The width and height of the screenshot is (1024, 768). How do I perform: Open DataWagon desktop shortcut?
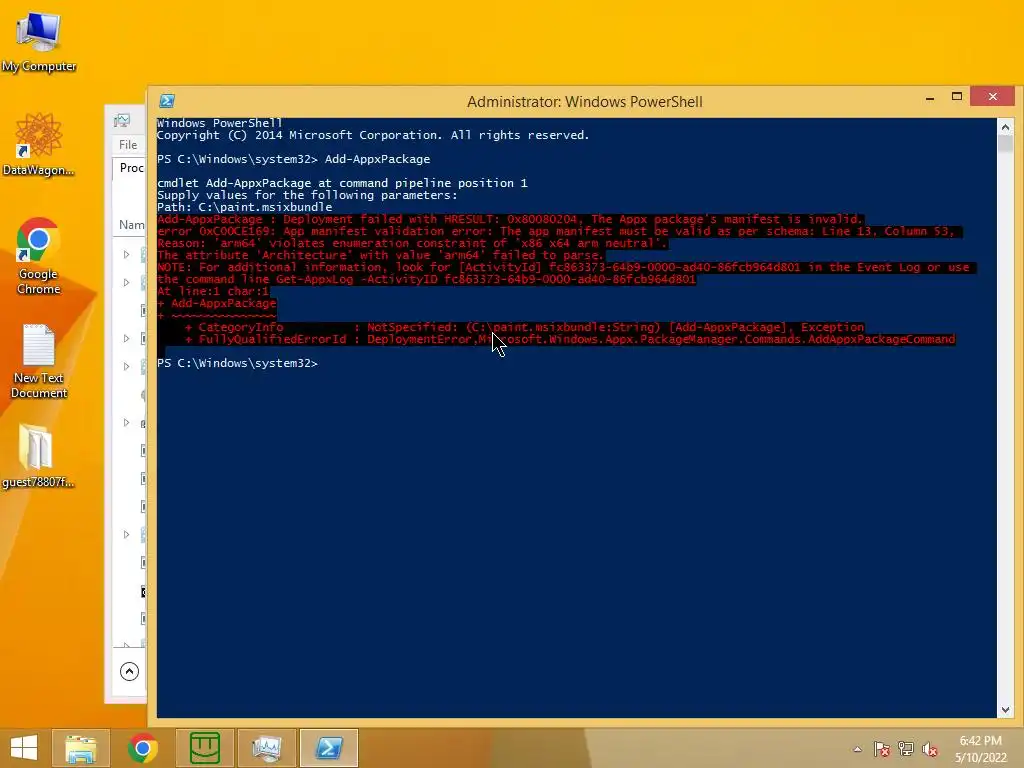click(x=39, y=144)
